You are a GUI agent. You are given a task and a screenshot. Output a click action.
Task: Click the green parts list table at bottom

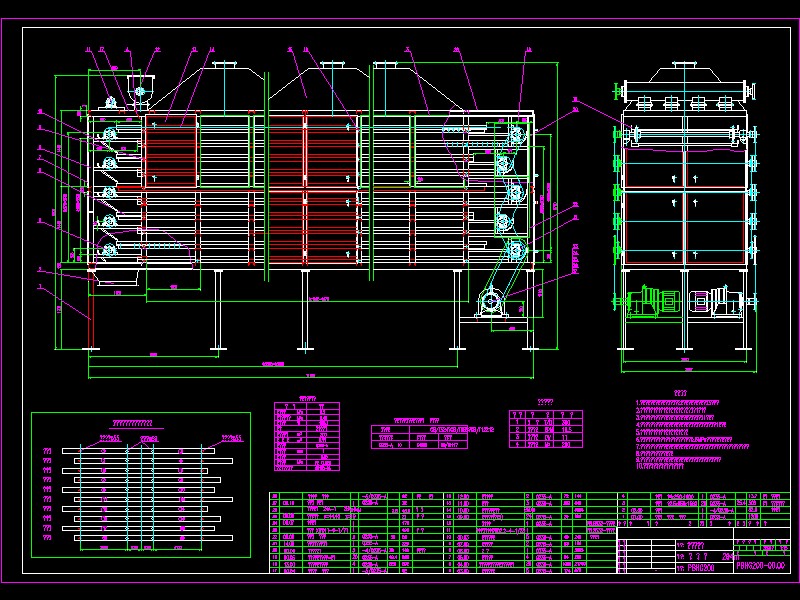(440, 534)
